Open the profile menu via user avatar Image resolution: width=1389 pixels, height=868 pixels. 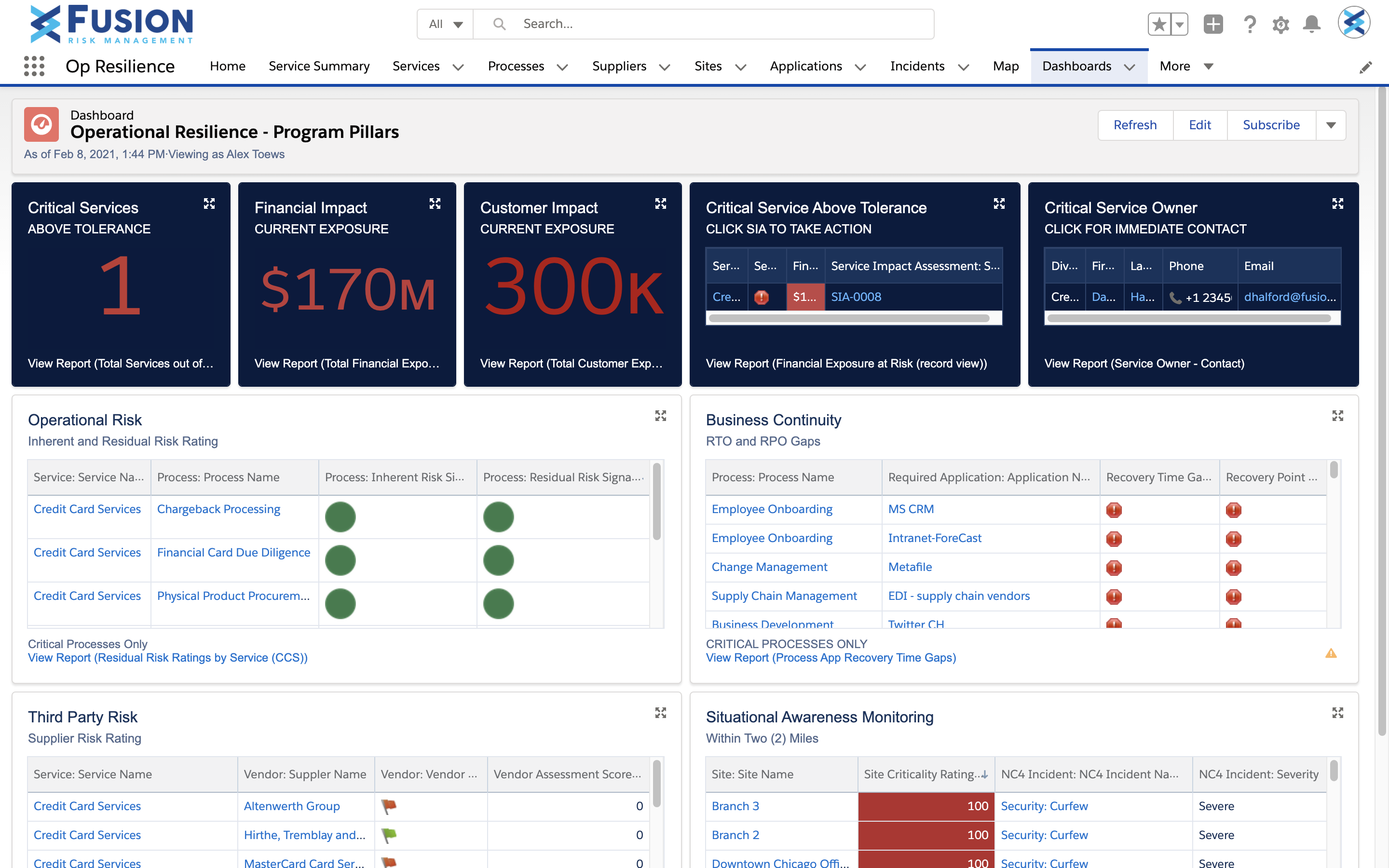coord(1354,23)
